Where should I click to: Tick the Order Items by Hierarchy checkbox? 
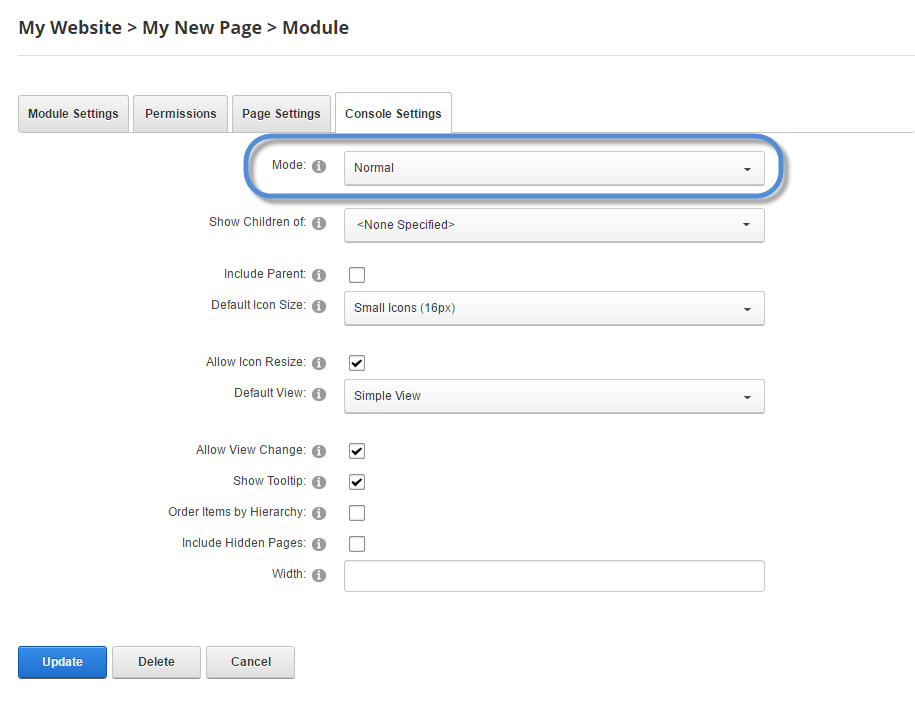(357, 513)
